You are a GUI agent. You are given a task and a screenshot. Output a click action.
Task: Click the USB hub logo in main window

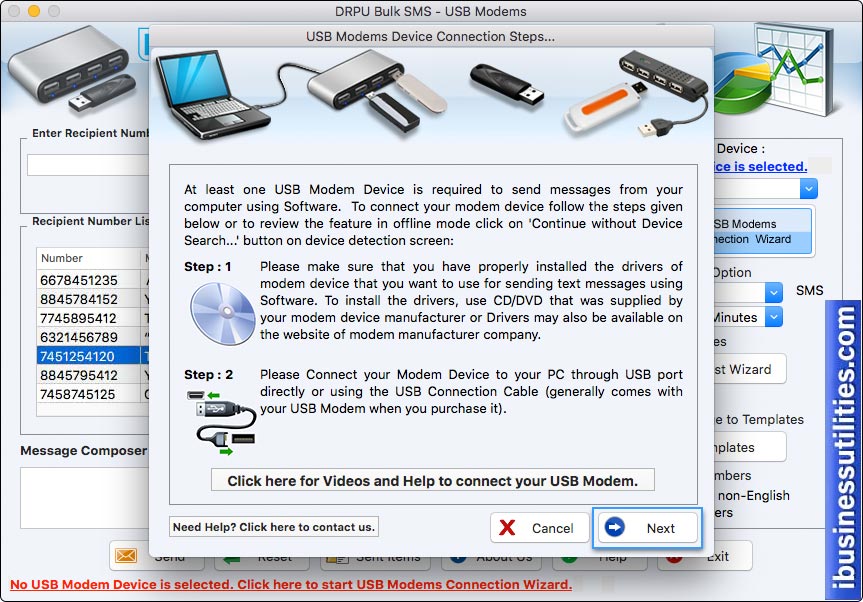tap(72, 69)
